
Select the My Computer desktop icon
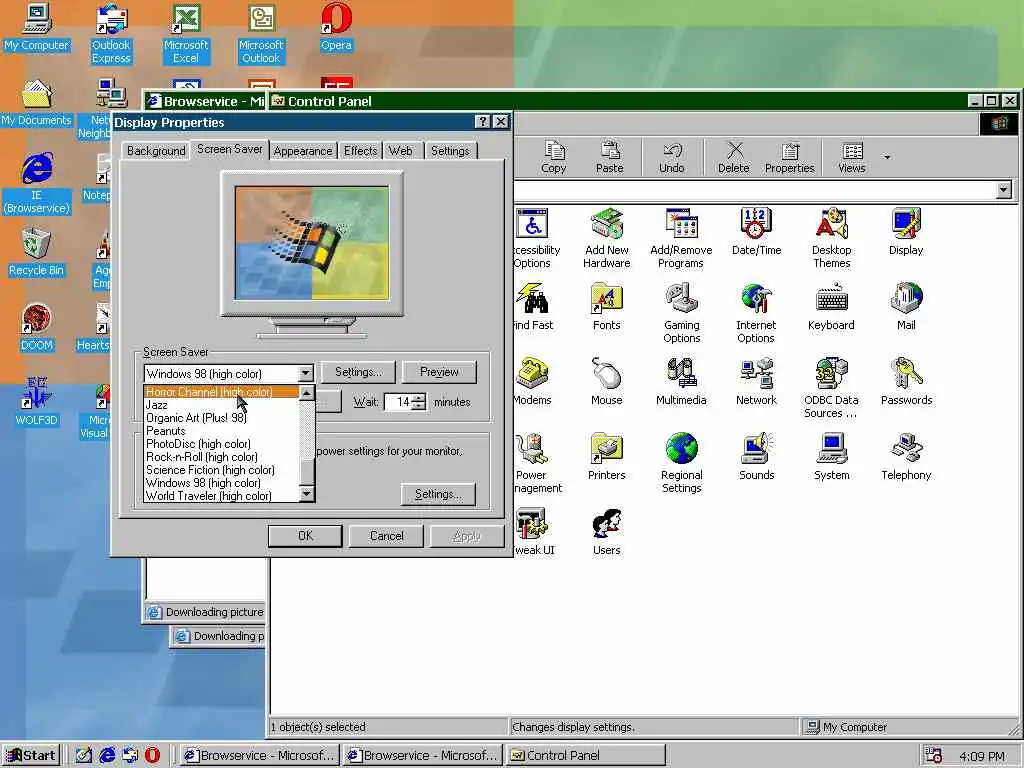pyautogui.click(x=36, y=27)
